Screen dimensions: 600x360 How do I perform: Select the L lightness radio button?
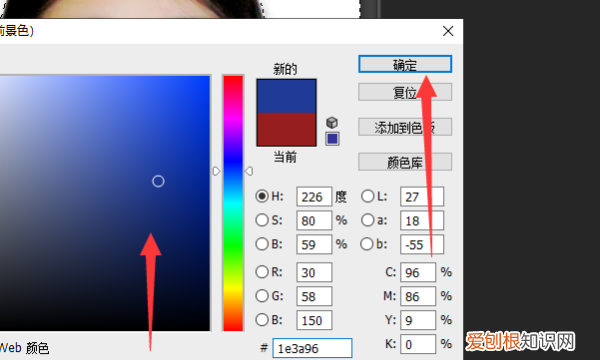(x=367, y=196)
